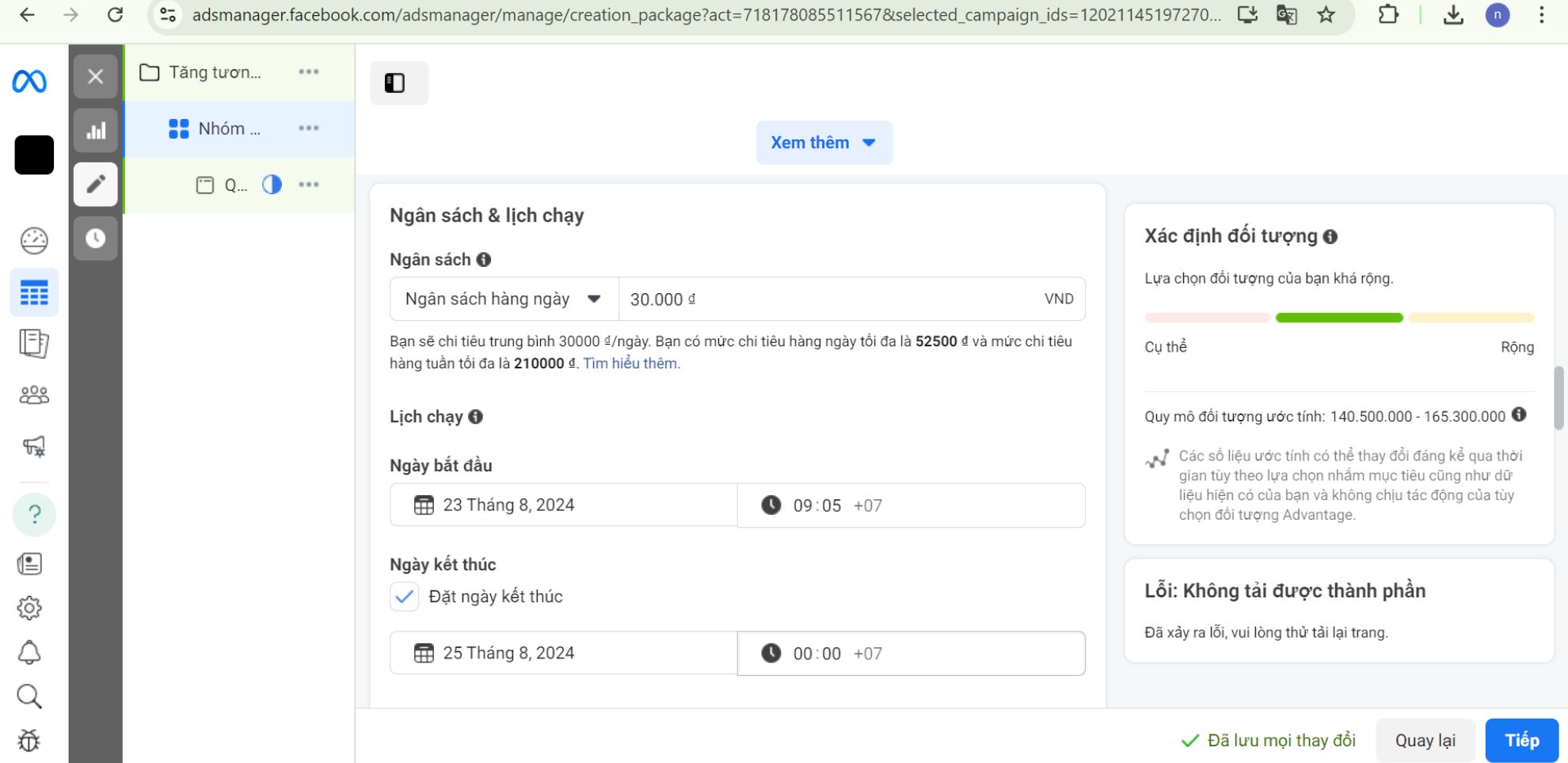Open the performance chart icon
This screenshot has height=763, width=1568.
[96, 131]
